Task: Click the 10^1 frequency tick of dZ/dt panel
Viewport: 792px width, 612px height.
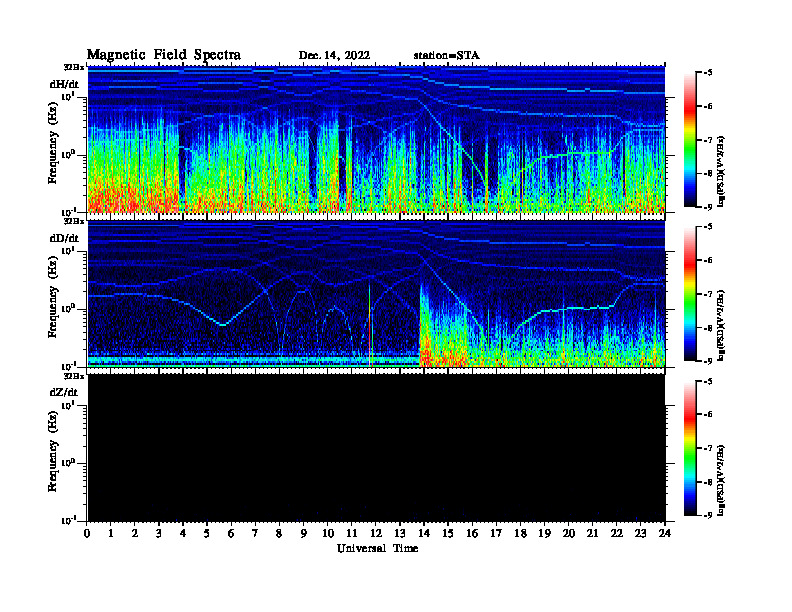Action: 68,404
